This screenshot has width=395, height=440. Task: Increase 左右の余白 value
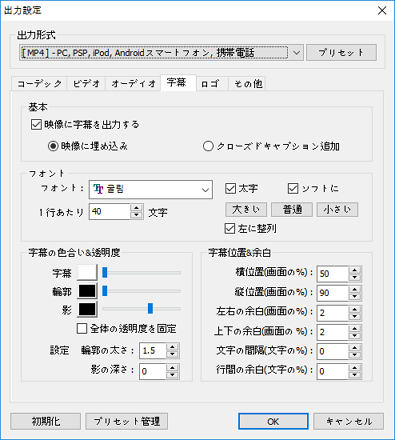[x=355, y=309]
